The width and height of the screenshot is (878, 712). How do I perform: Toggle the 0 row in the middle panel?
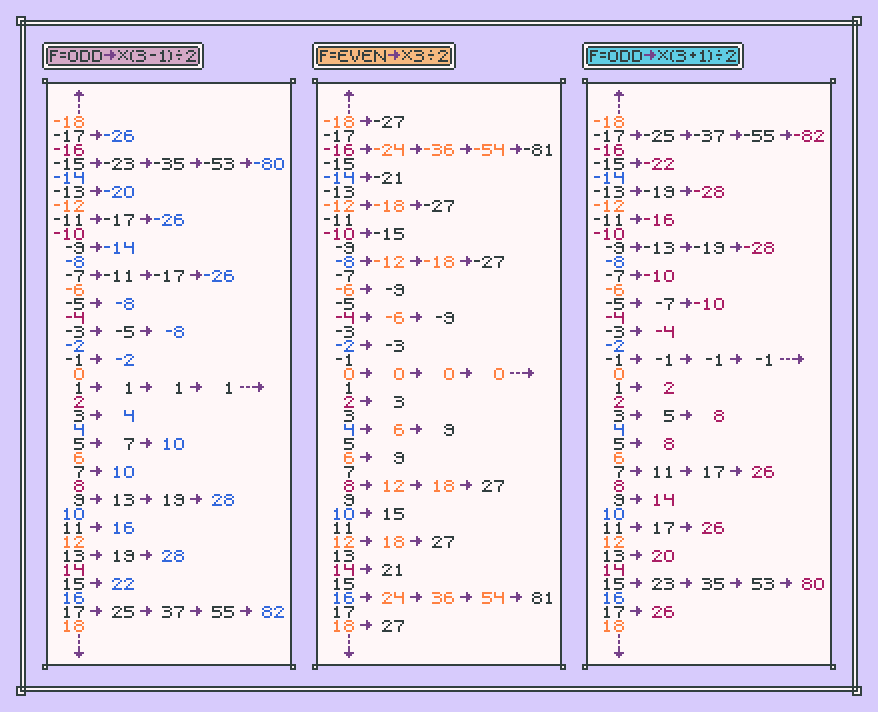(348, 373)
